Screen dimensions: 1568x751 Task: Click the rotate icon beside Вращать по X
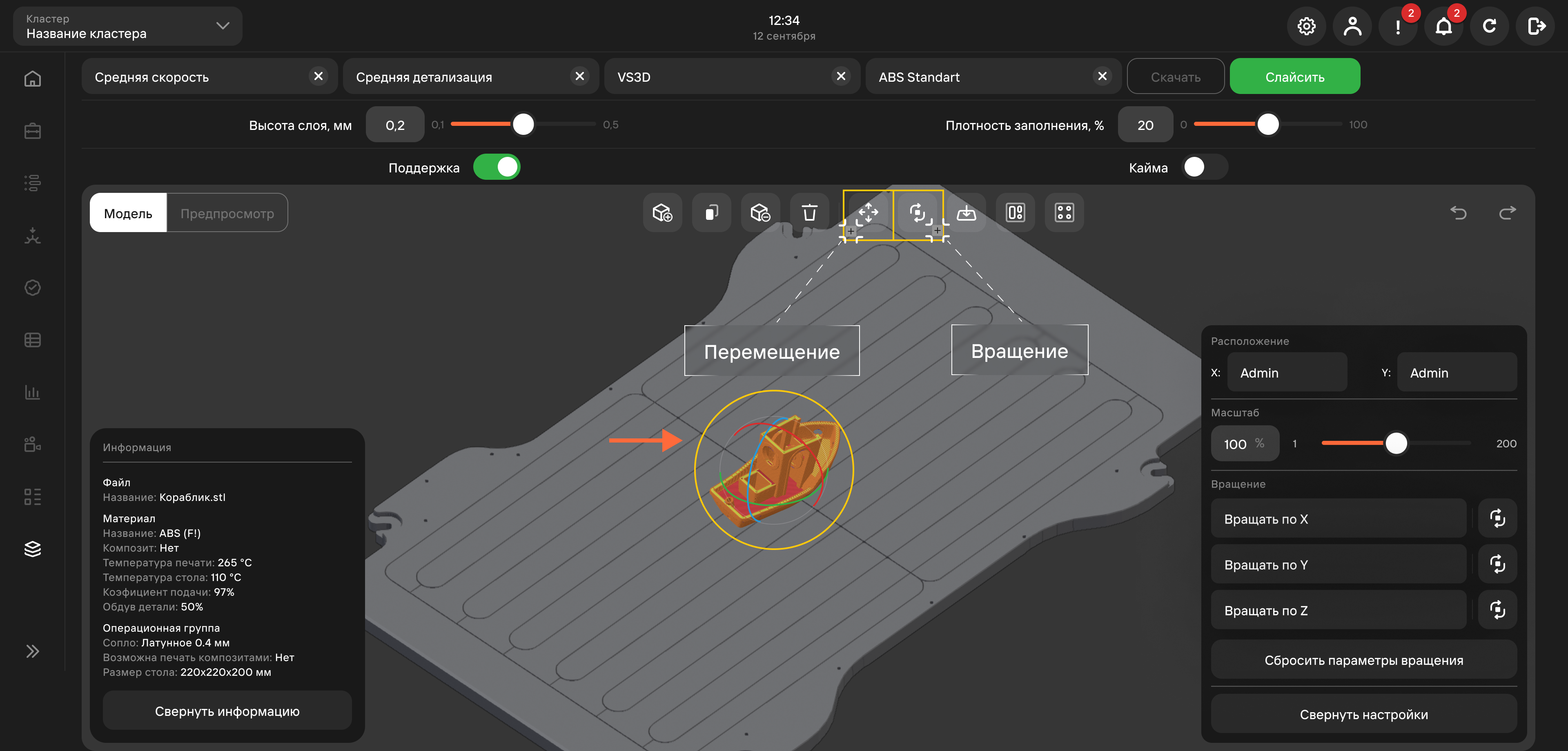pos(1497,519)
